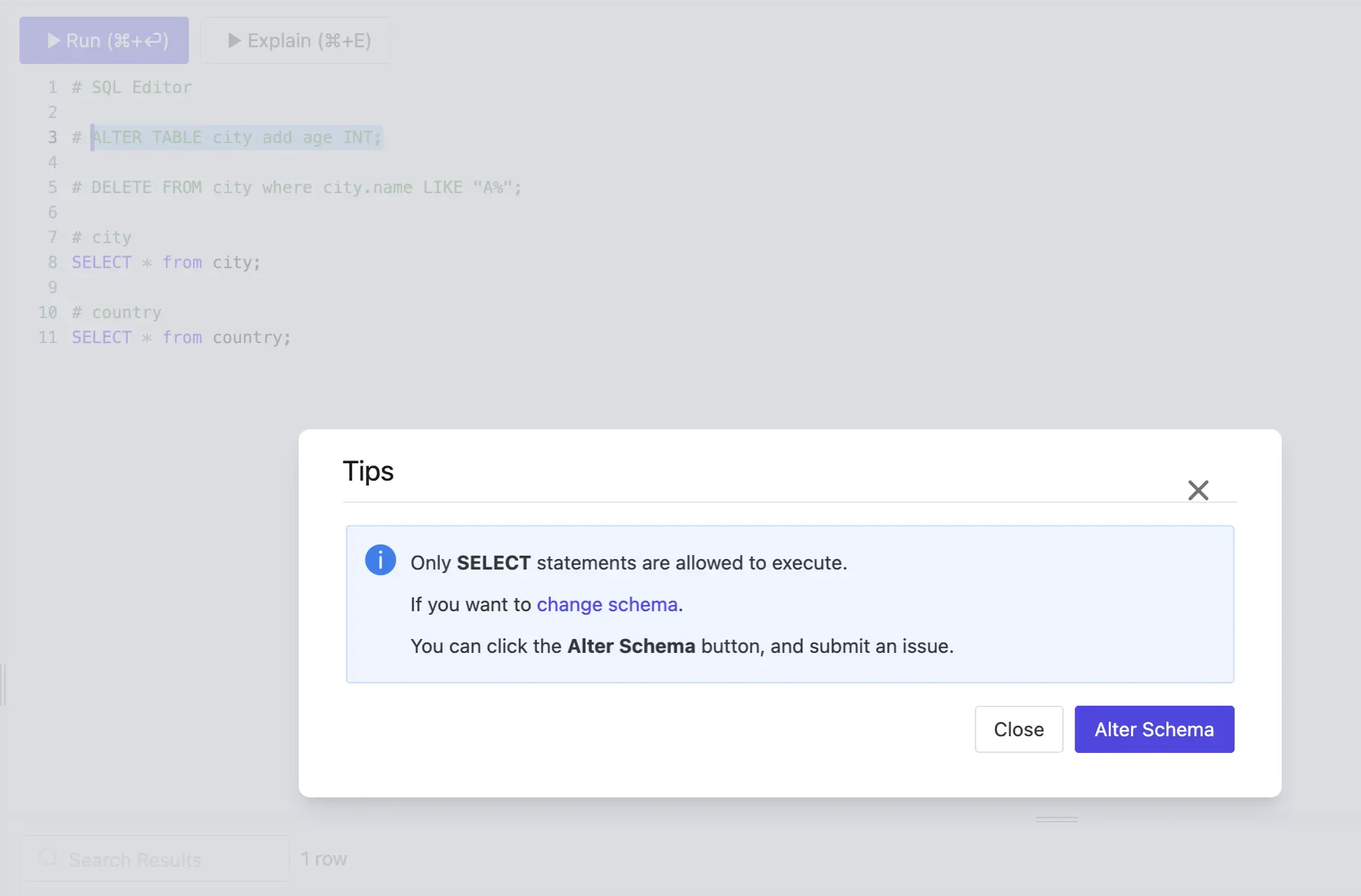Screen dimensions: 1361x896
Task: Click on SELECT * from city line
Action: [x=166, y=263]
